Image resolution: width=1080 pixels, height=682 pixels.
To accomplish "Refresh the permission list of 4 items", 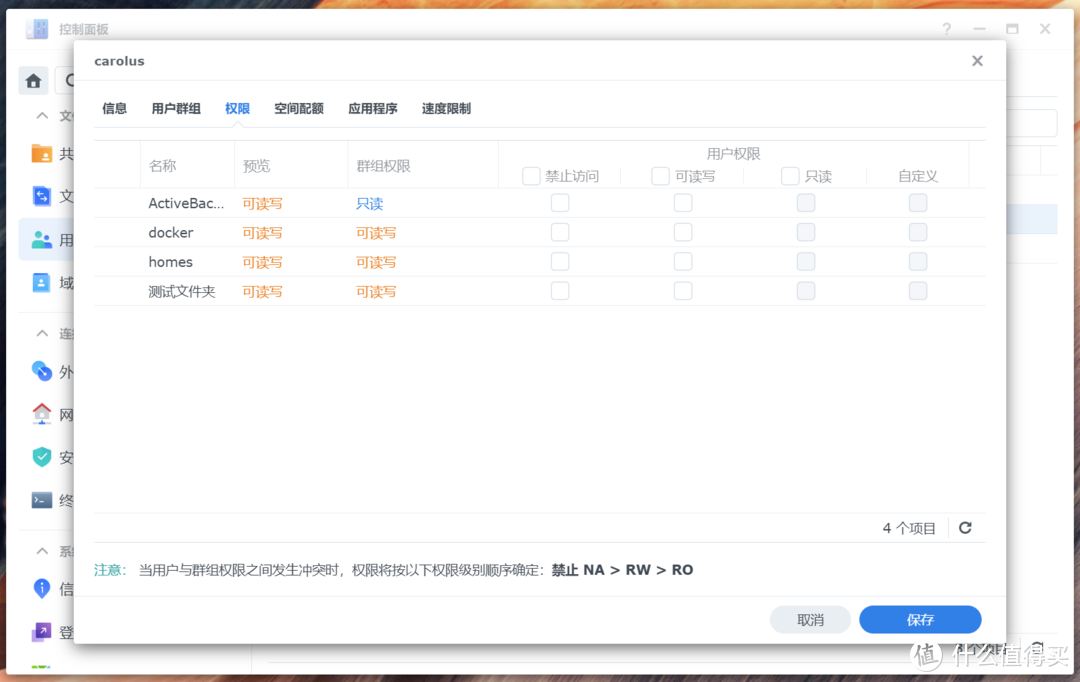I will (x=965, y=527).
